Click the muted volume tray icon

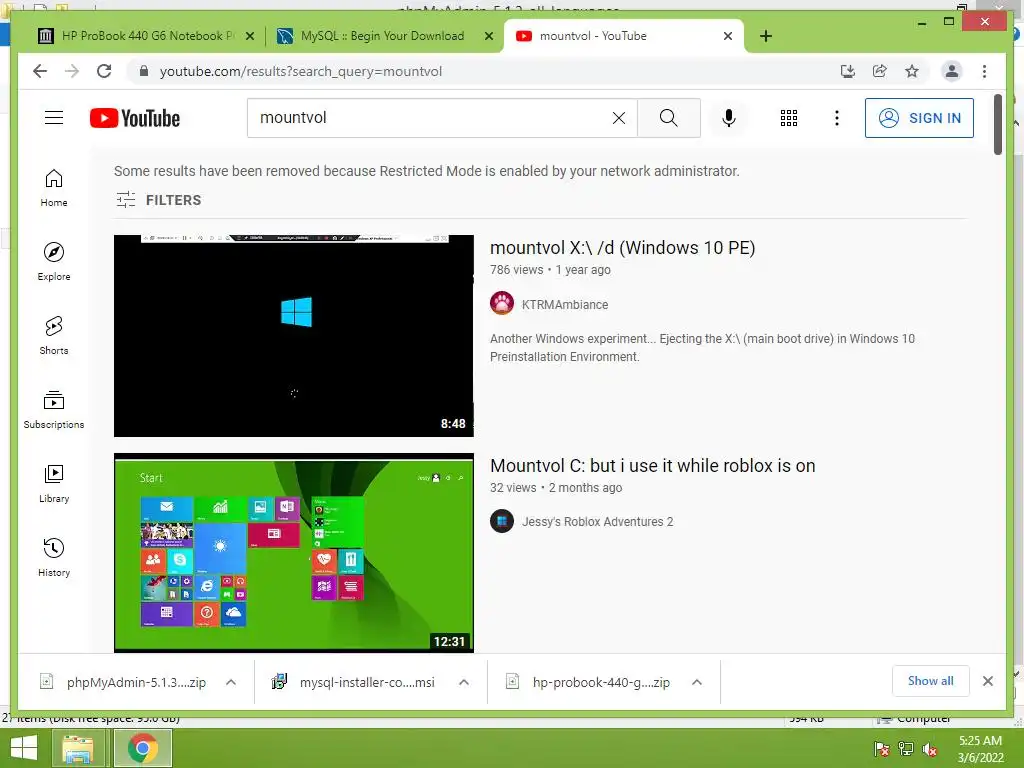929,749
